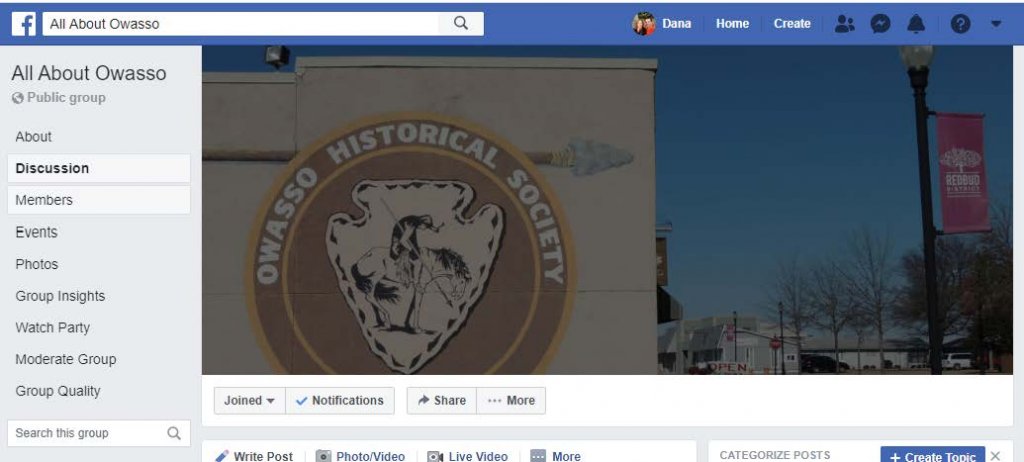Go to Home in the top bar
Screen dimensions: 1024x462
coord(732,24)
